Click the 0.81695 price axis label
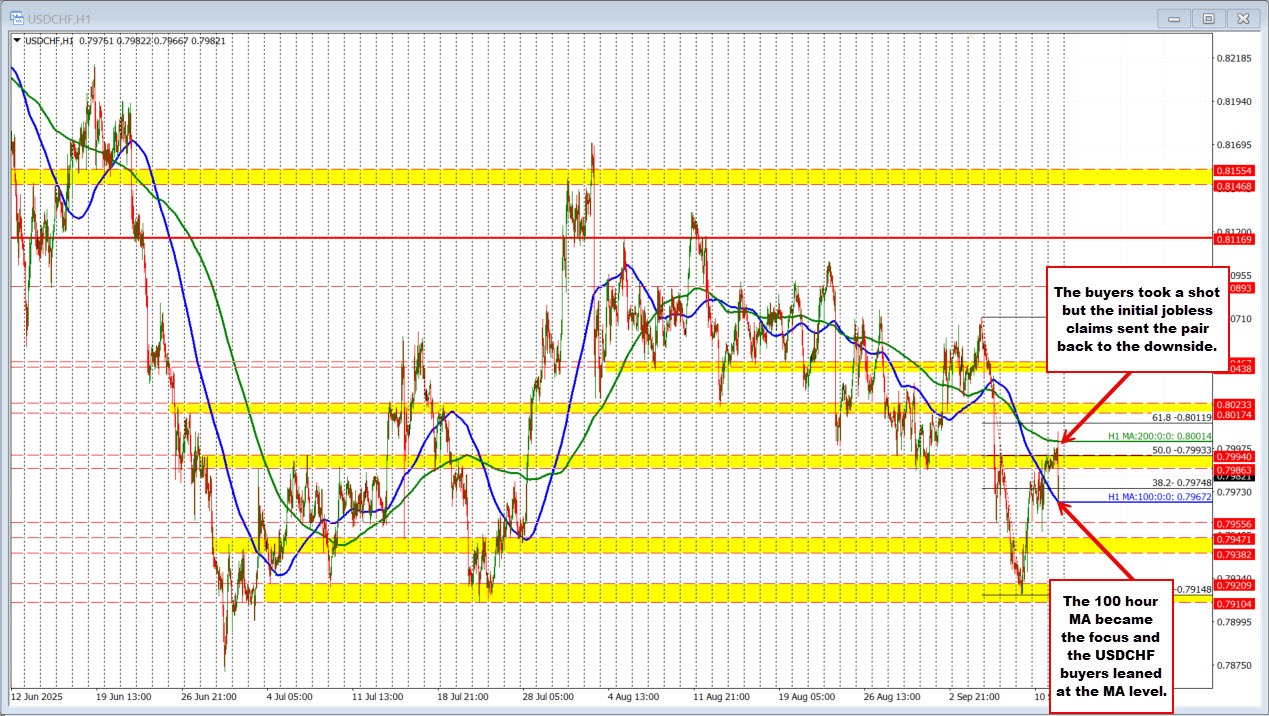Viewport: 1269px width, 716px height. coord(1233,145)
